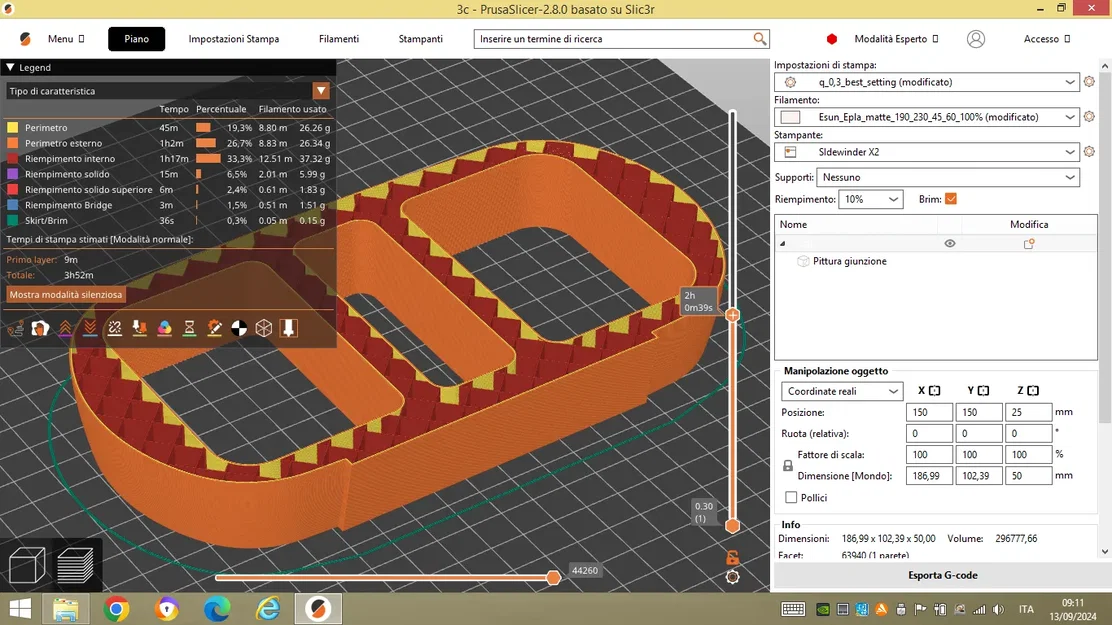The image size is (1112, 625).
Task: Open Supporti dropdown showing Nessuno
Action: [948, 177]
